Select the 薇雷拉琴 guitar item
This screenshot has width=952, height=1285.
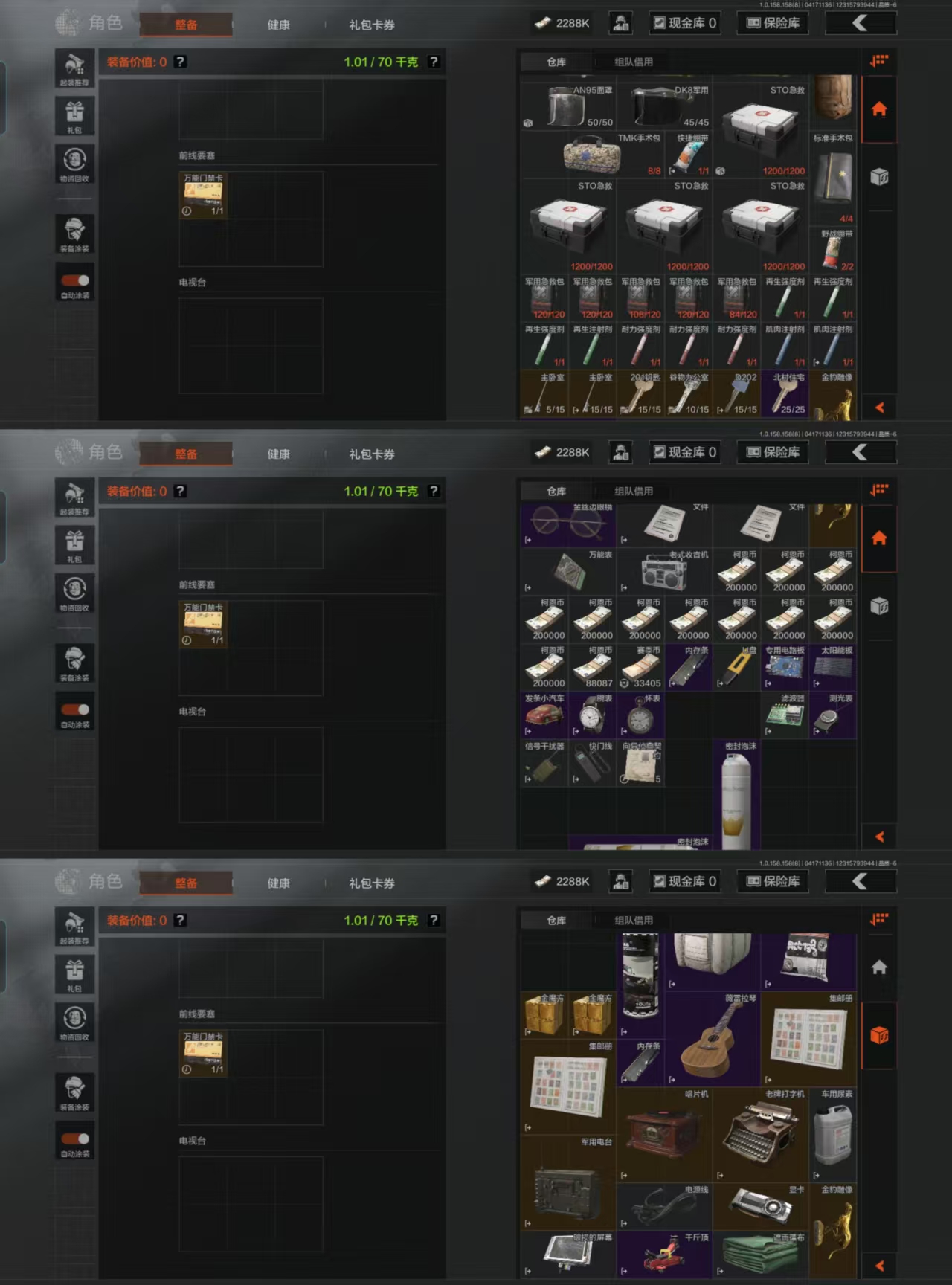[x=713, y=1039]
